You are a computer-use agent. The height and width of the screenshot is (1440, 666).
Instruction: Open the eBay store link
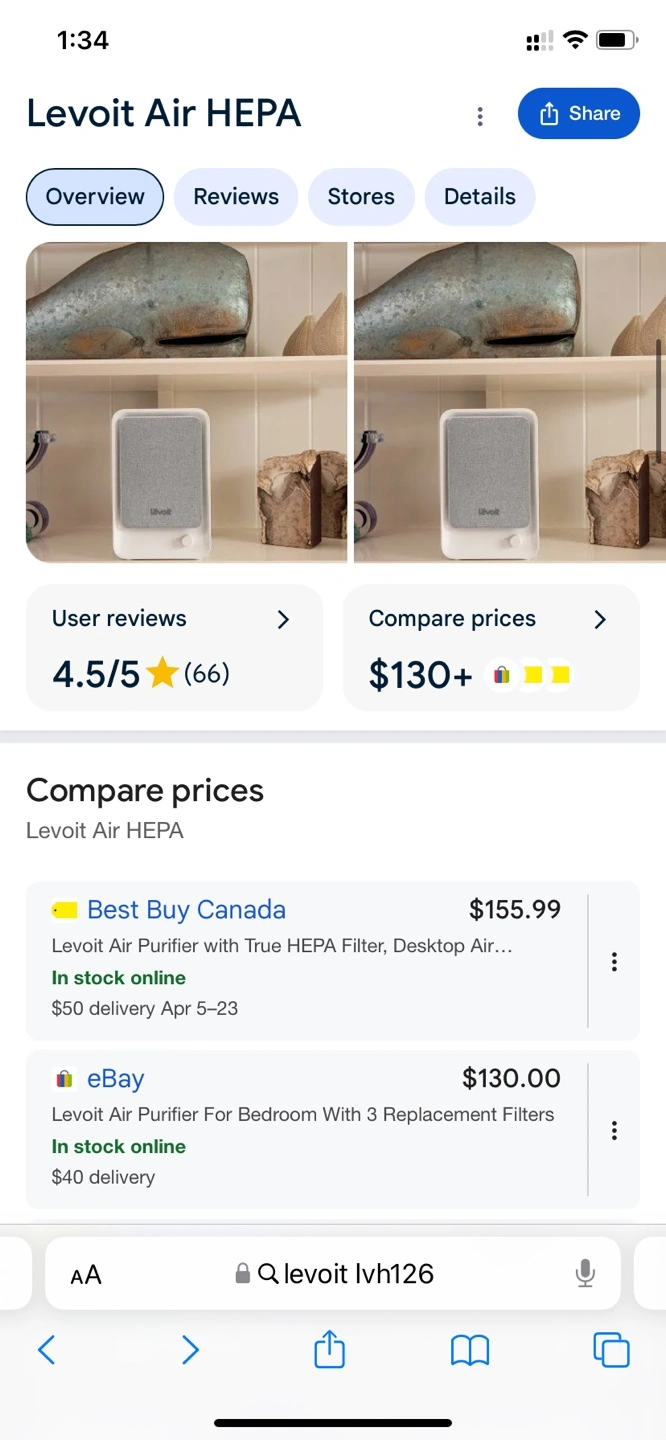point(115,1079)
